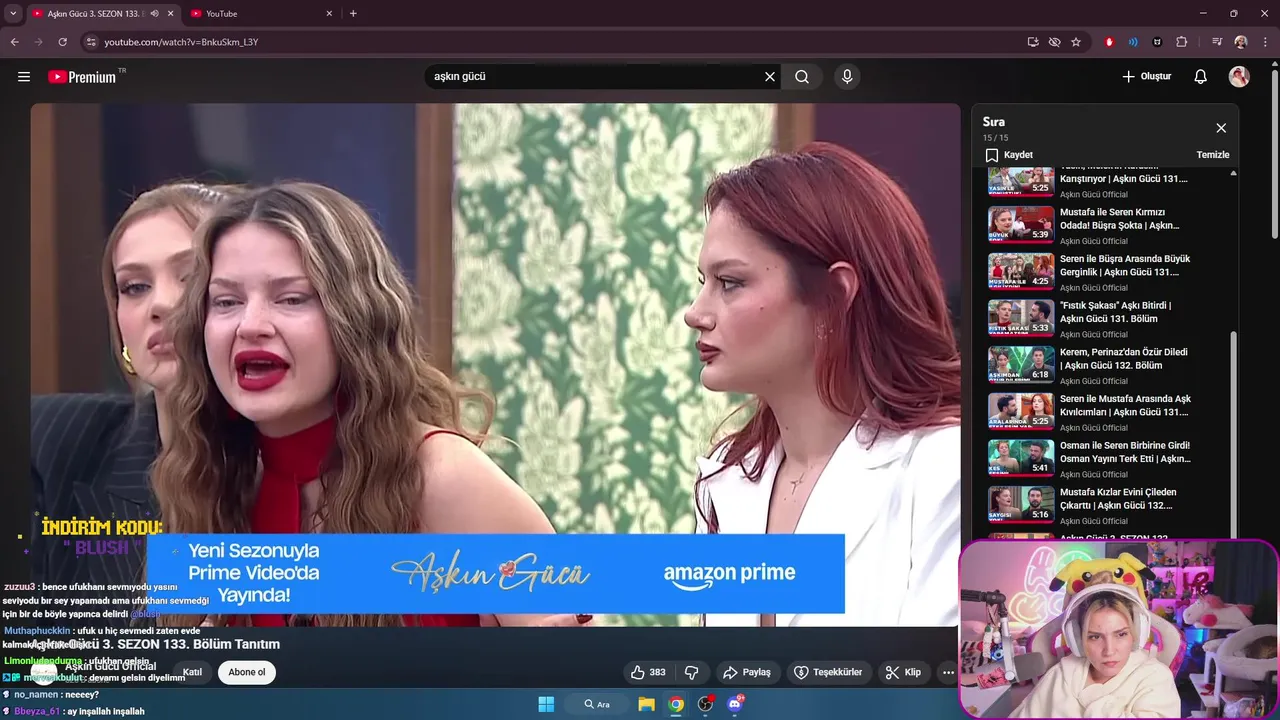Click the video title Bölüm Tanıtım
The image size is (1280, 720).
155,644
